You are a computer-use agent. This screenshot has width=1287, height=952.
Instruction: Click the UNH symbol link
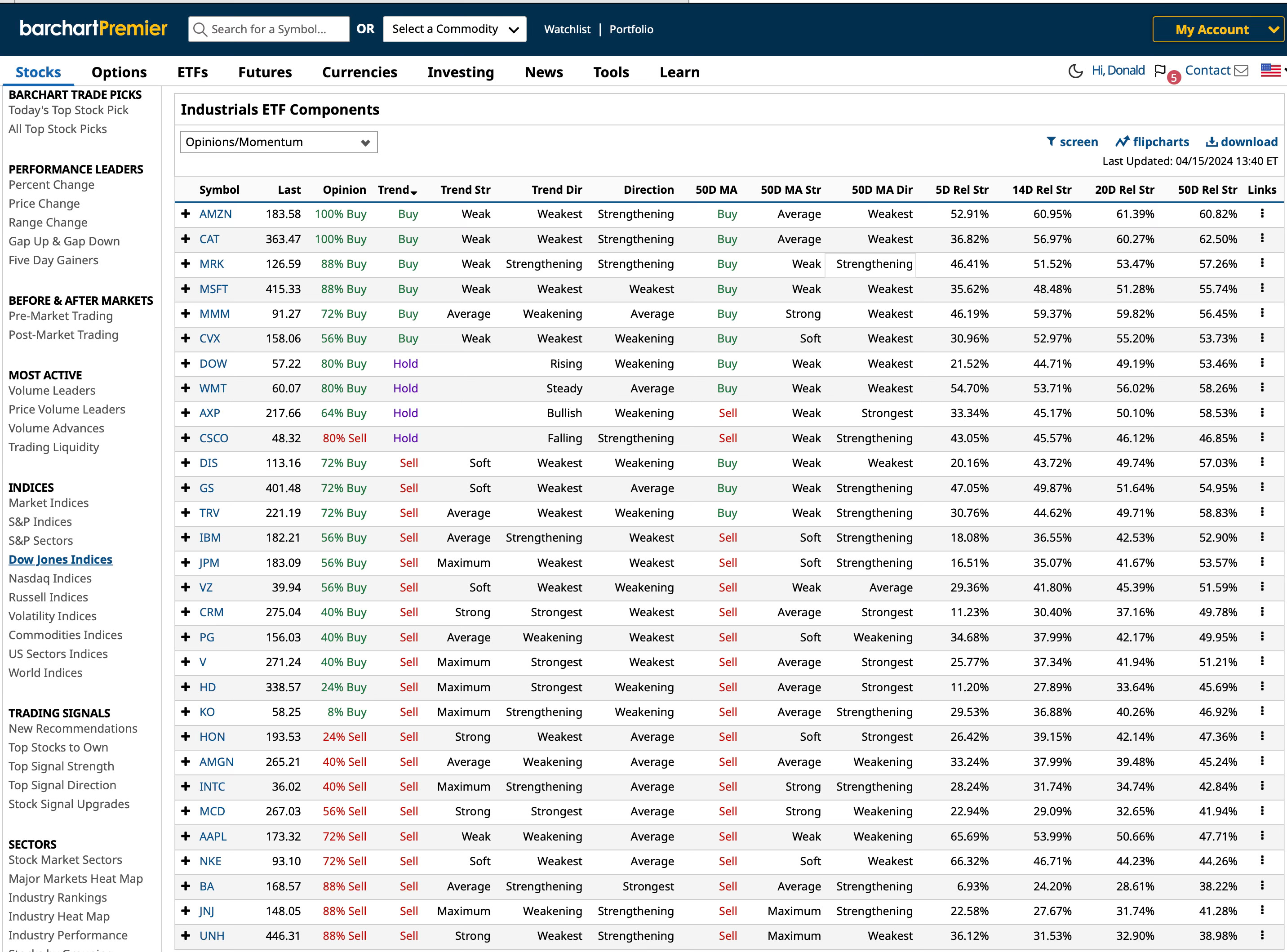[x=212, y=936]
